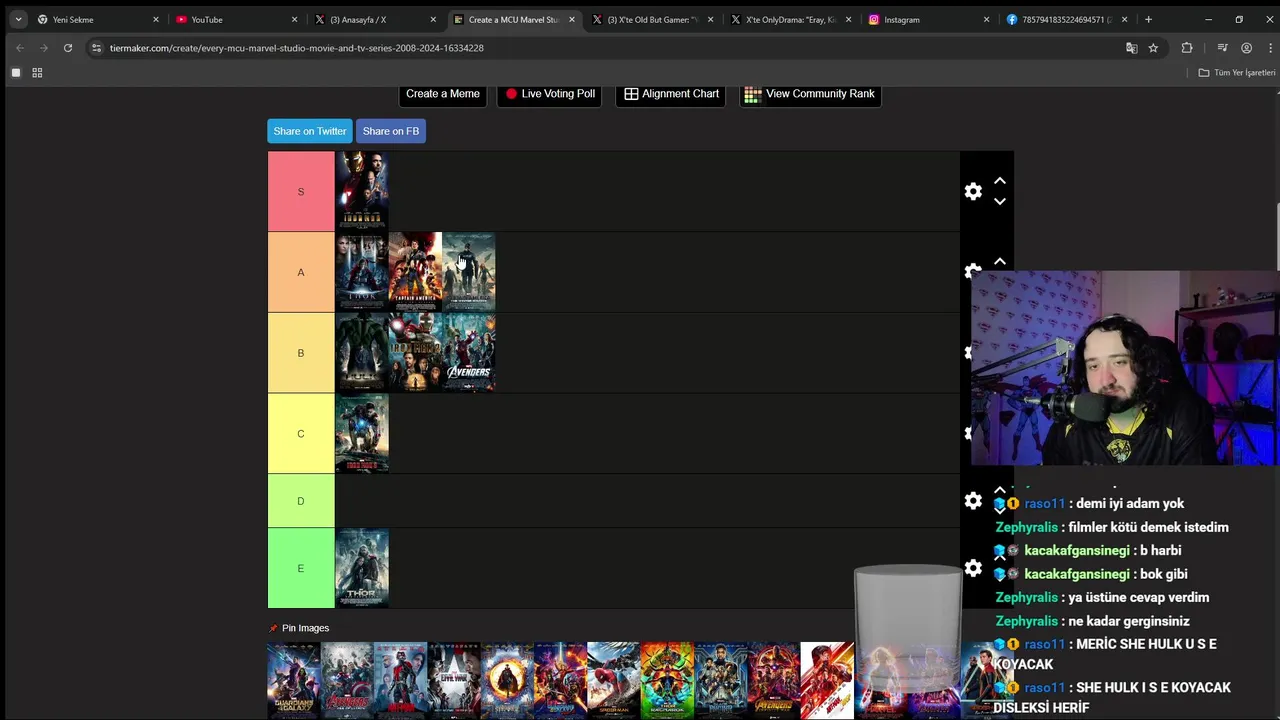Open settings gear for the S tier row
Image resolution: width=1280 pixels, height=720 pixels.
click(x=973, y=191)
